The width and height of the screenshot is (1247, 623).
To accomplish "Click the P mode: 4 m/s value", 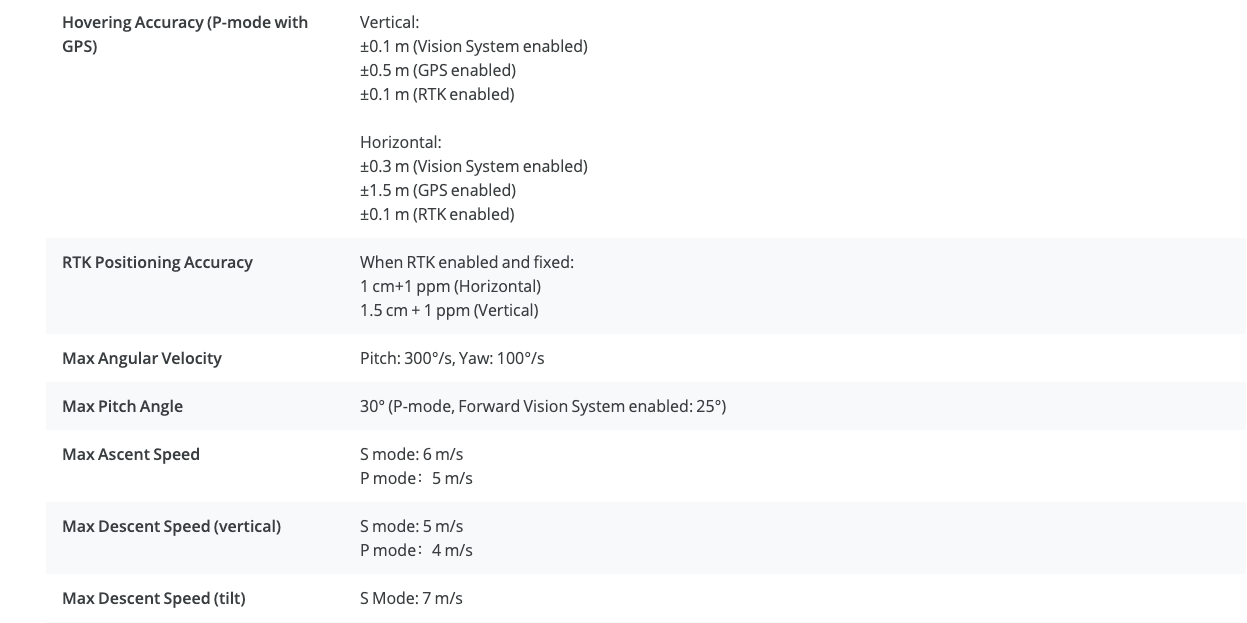I will (x=416, y=550).
